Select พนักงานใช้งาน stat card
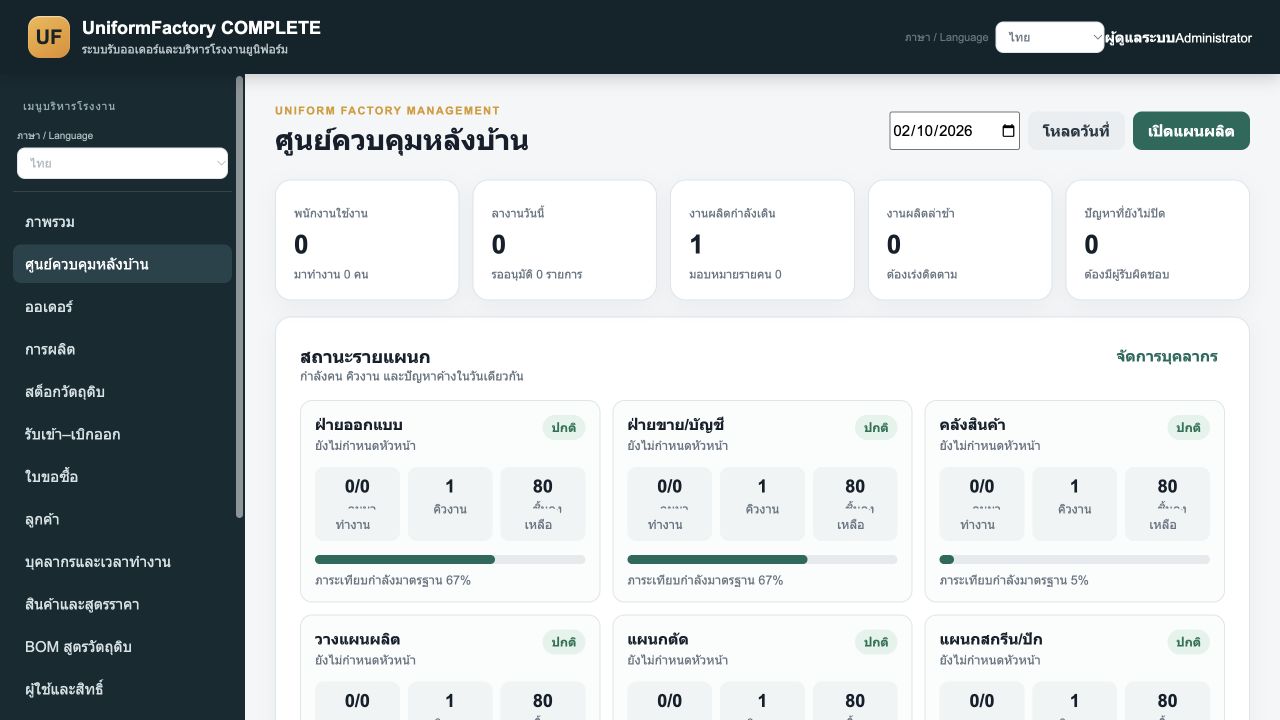 [x=367, y=240]
